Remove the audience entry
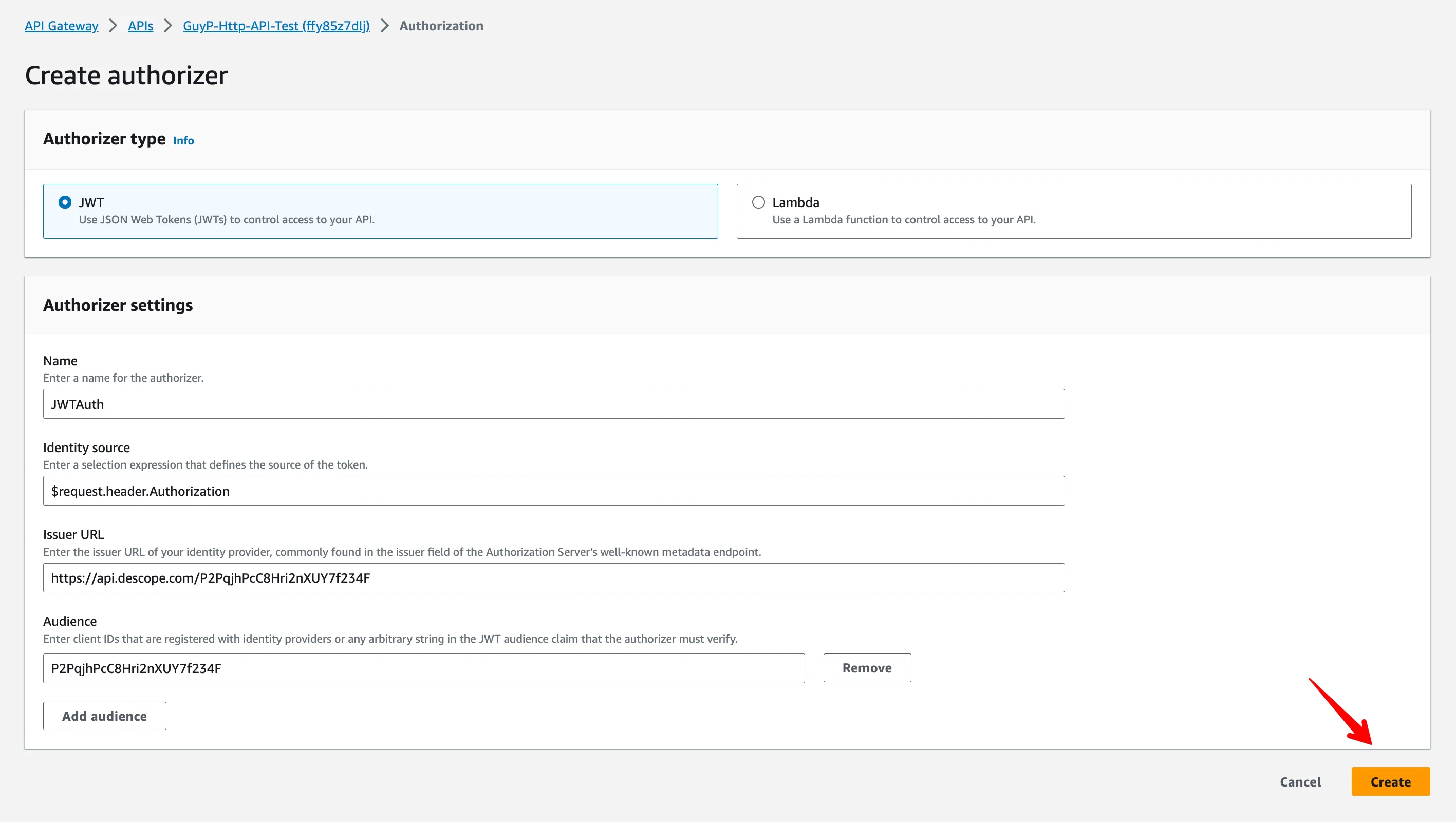 click(x=867, y=668)
